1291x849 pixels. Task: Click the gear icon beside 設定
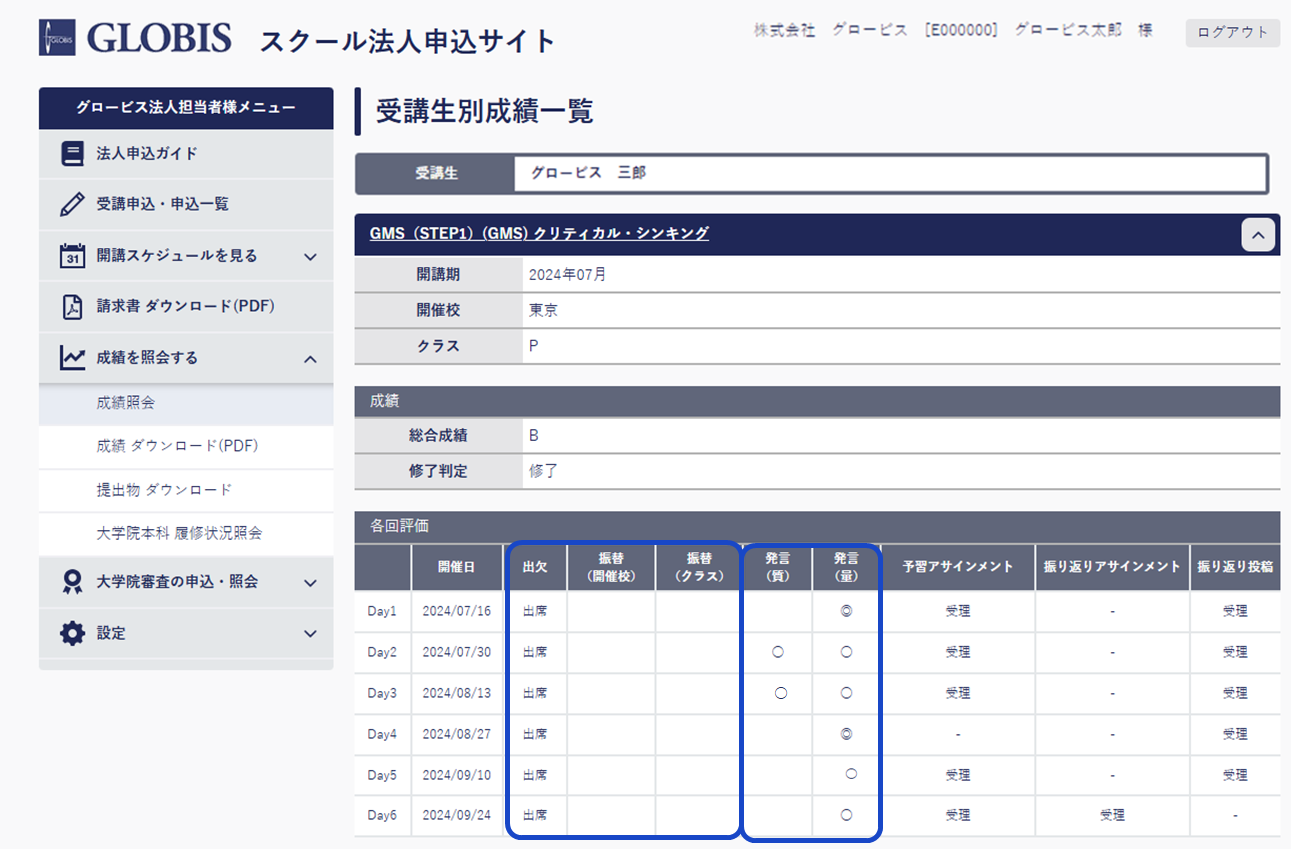[72, 634]
